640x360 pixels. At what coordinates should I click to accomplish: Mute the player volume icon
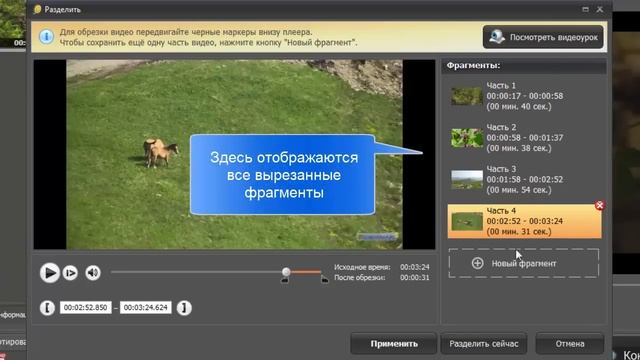[x=93, y=273]
